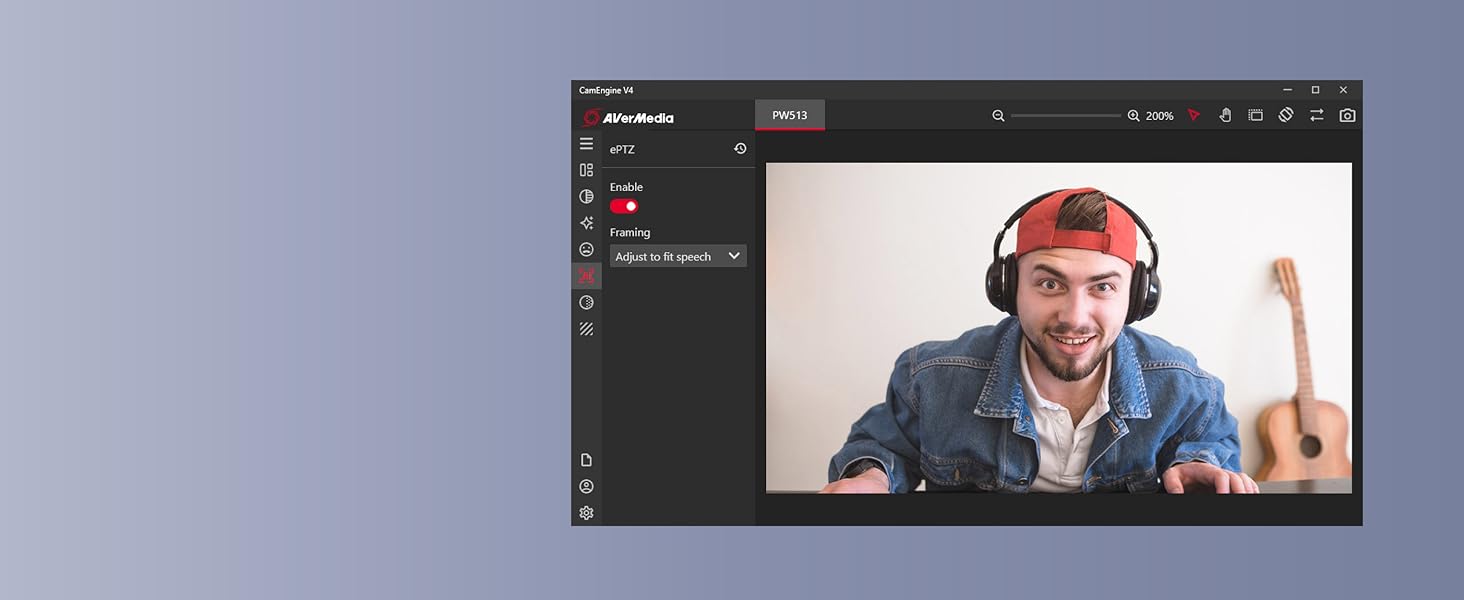Click the rotate view icon
1464x600 pixels.
[1286, 115]
